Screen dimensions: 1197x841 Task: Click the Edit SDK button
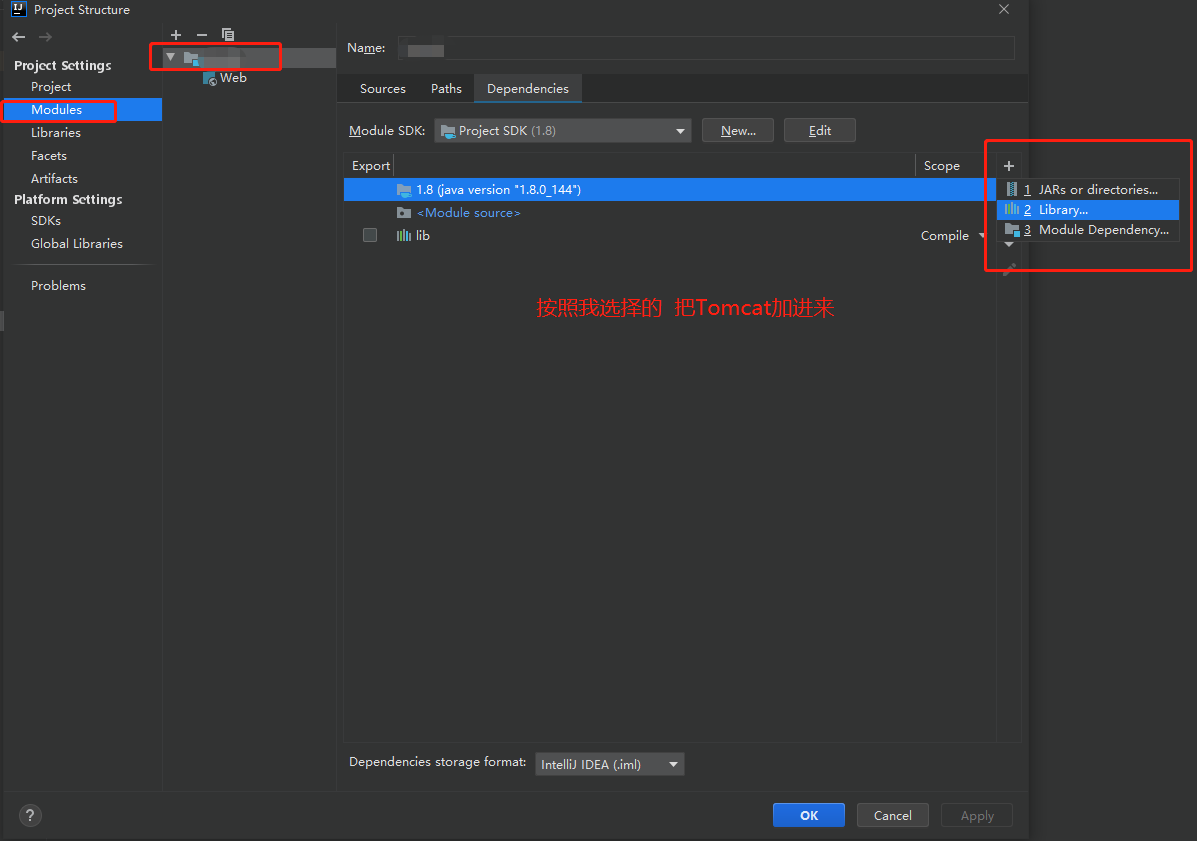[819, 130]
